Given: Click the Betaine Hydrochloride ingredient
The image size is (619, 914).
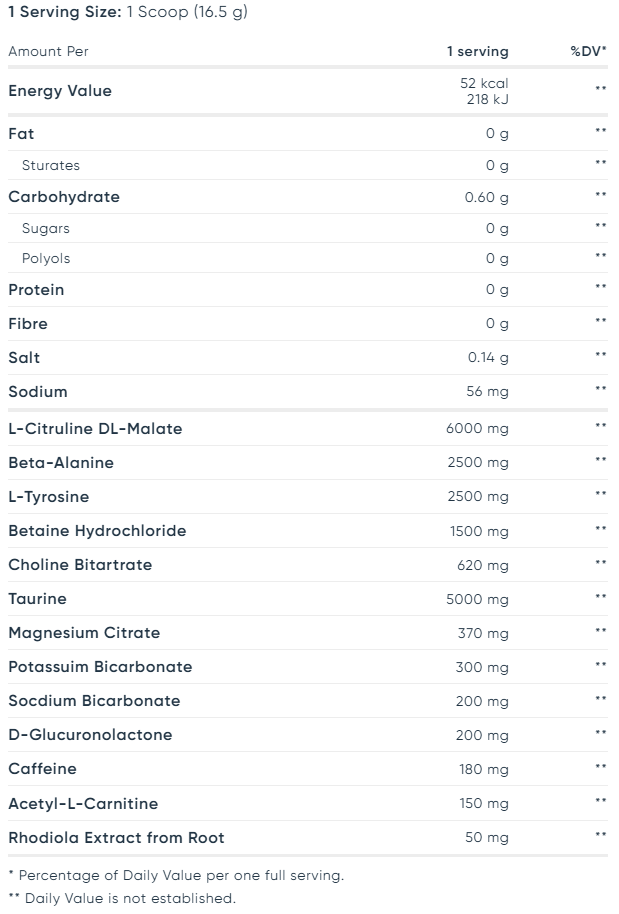Looking at the screenshot, I should click(x=97, y=531).
